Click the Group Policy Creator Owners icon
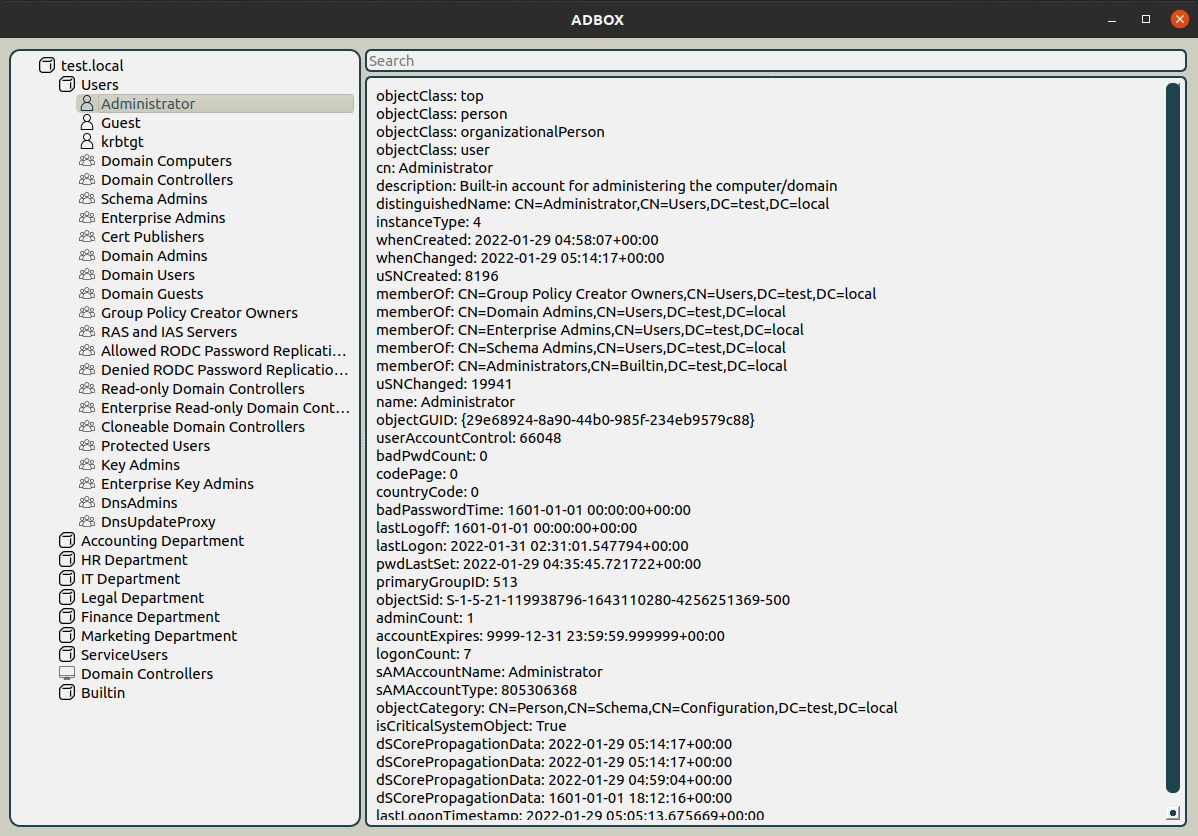 tap(87, 313)
